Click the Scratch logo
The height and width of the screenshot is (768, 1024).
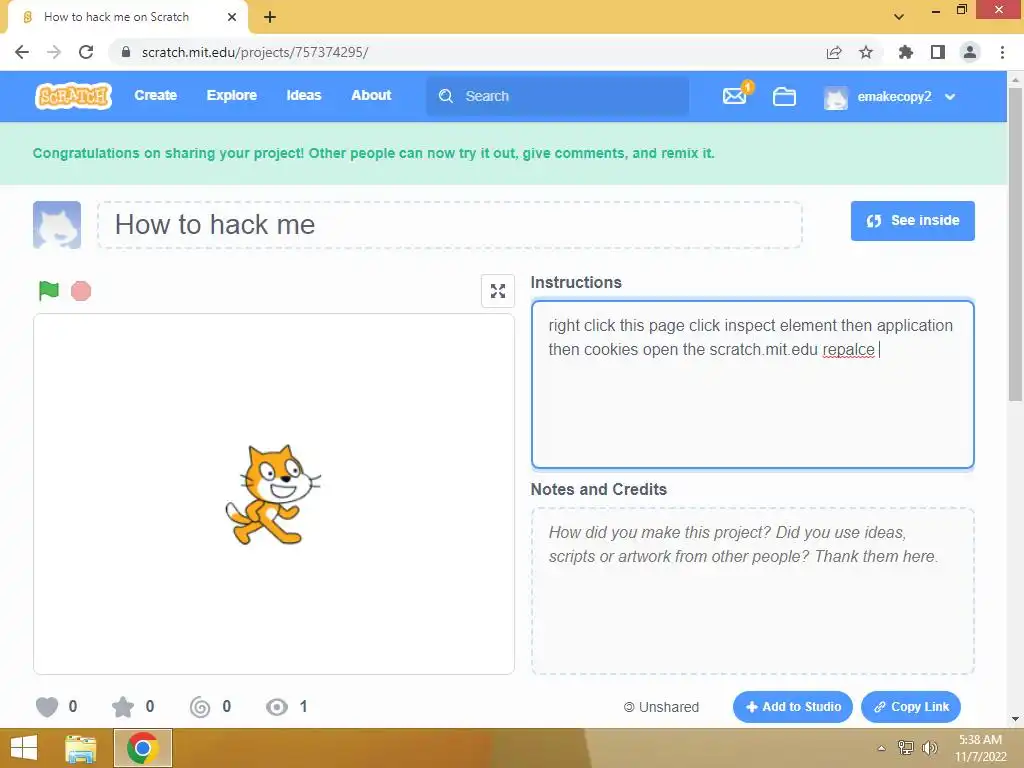click(73, 96)
